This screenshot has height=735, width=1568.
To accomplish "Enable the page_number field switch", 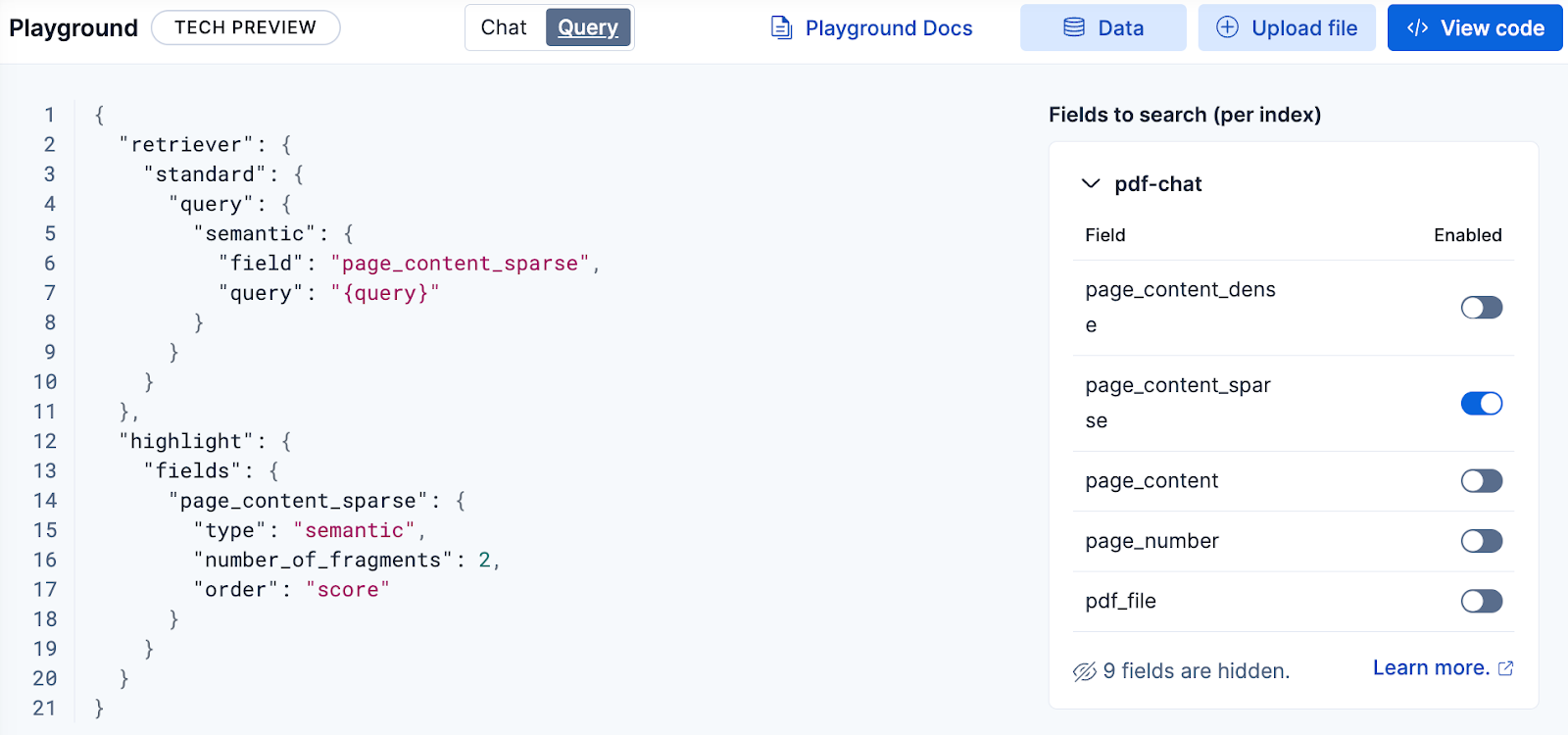I will tap(1481, 541).
